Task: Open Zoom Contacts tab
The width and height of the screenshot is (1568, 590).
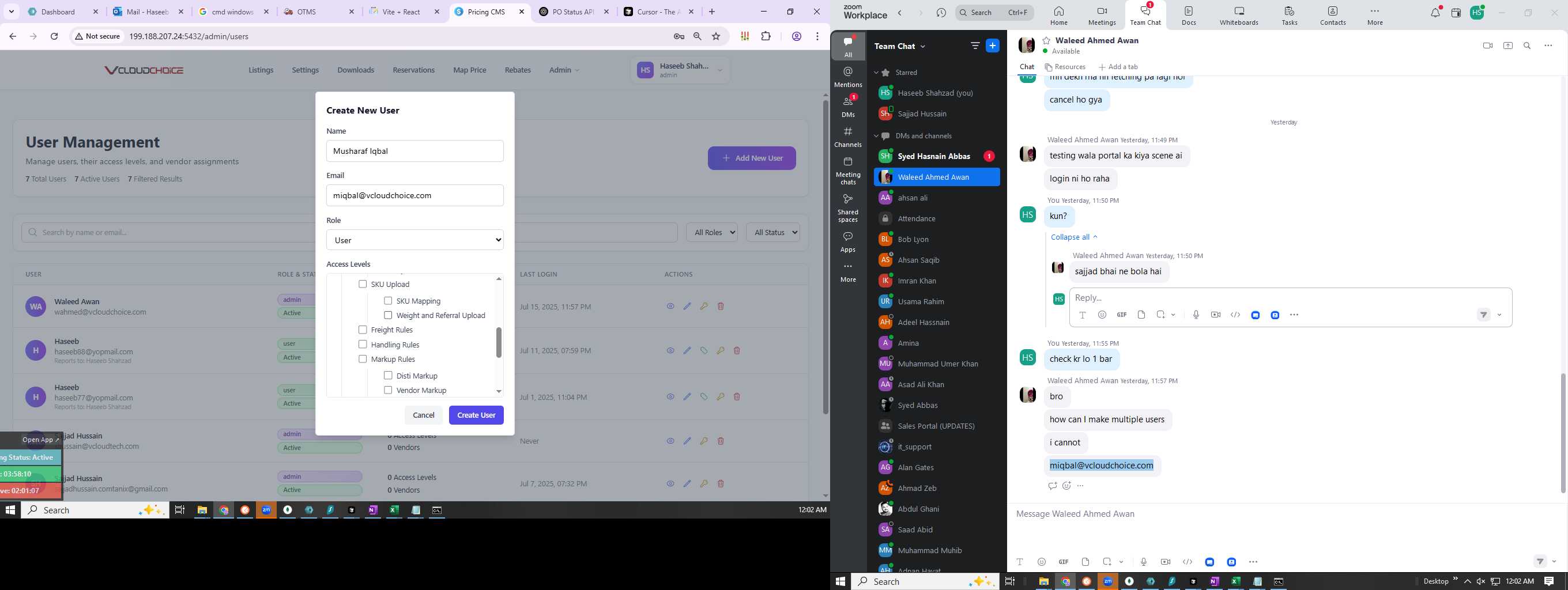Action: [1332, 15]
